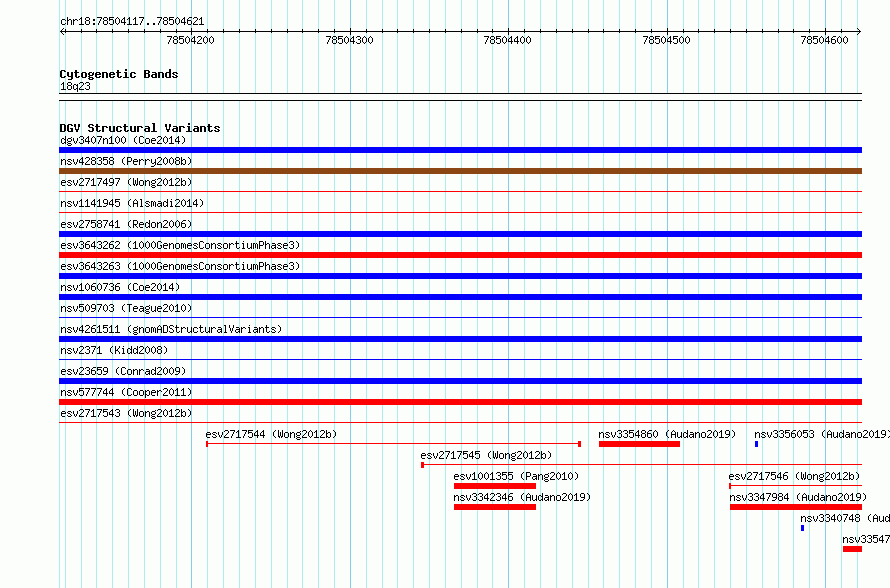Select the 18q23 band label

click(x=75, y=86)
